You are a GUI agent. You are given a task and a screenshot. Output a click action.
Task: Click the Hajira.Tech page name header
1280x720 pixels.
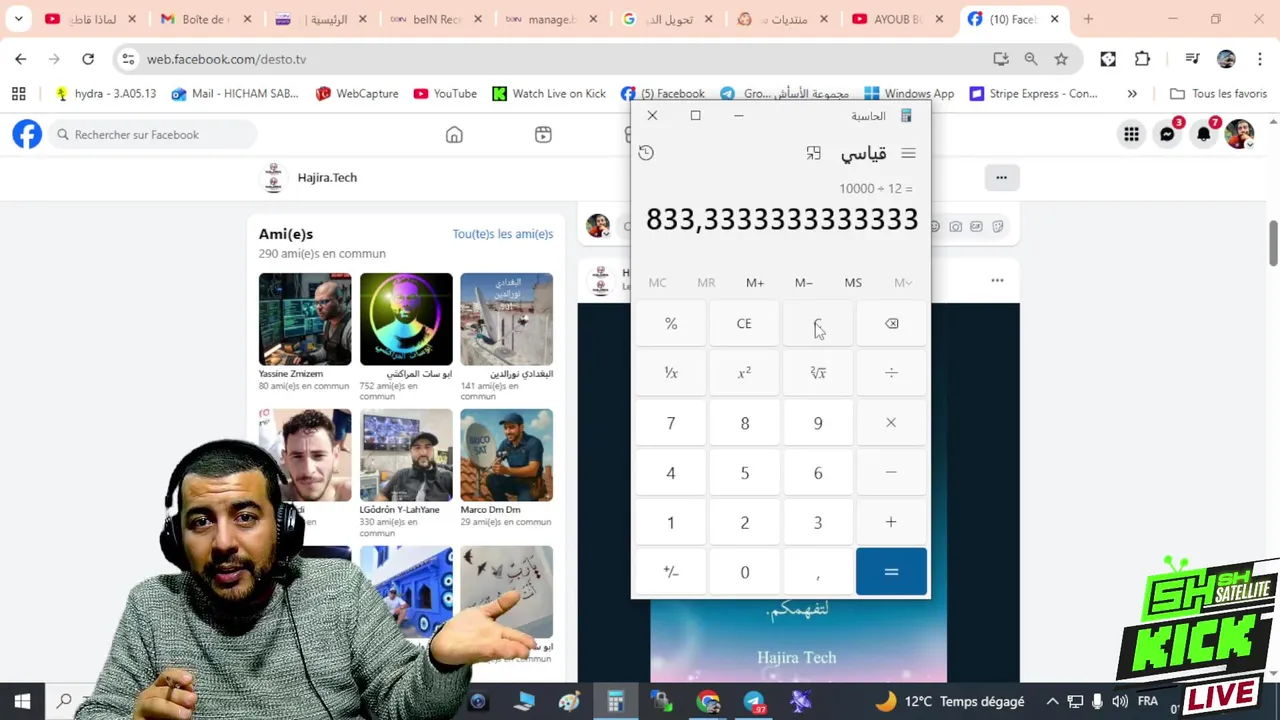[327, 177]
